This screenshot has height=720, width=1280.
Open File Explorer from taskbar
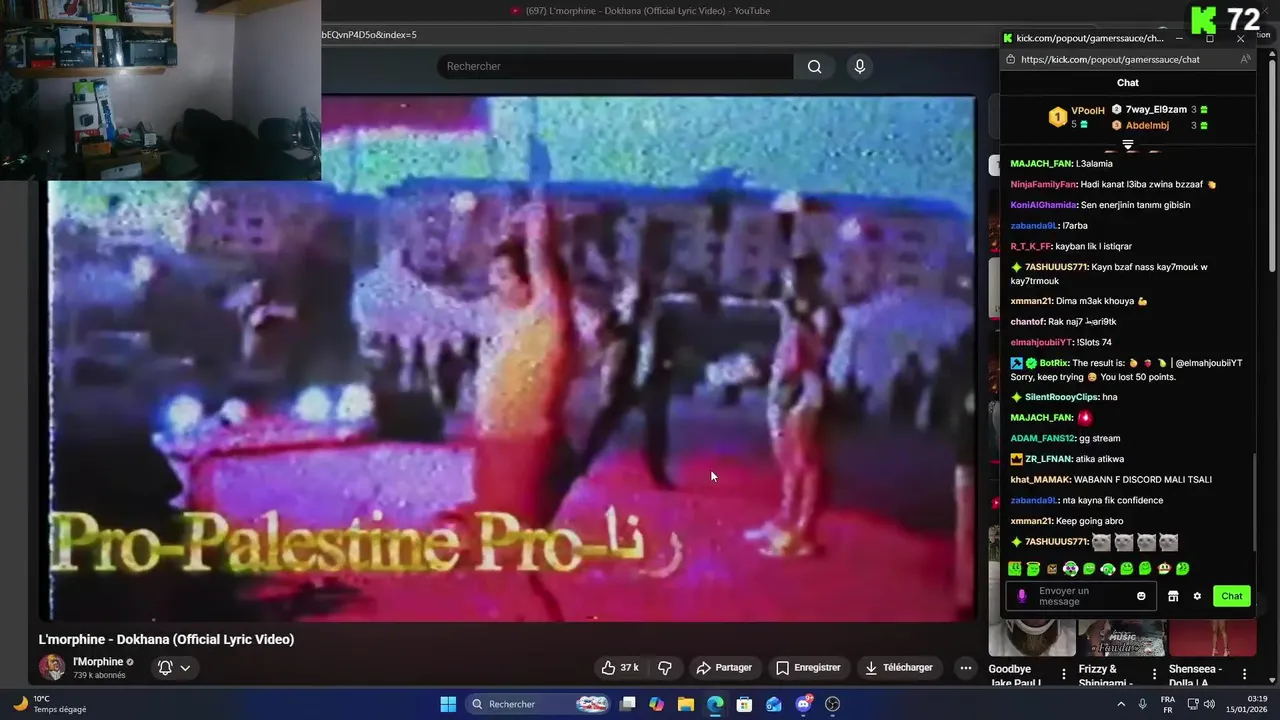pyautogui.click(x=685, y=704)
